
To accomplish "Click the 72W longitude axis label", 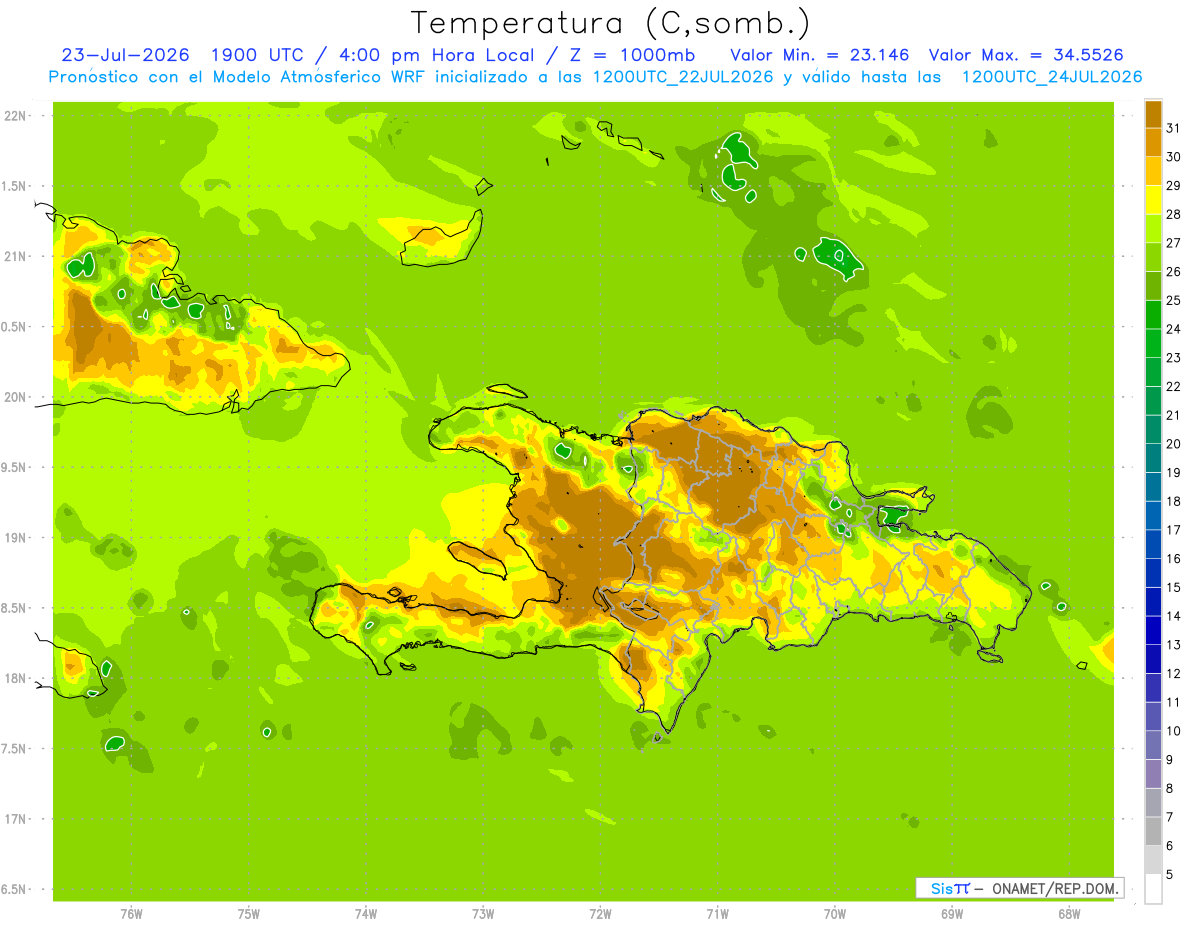I will [x=600, y=914].
